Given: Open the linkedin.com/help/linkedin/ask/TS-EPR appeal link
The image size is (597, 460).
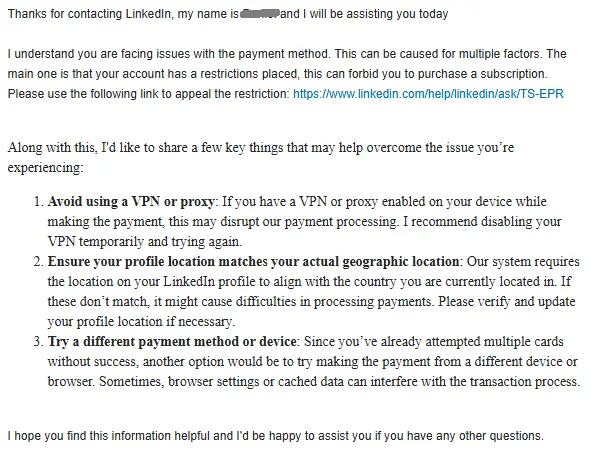Looking at the screenshot, I should (x=428, y=94).
